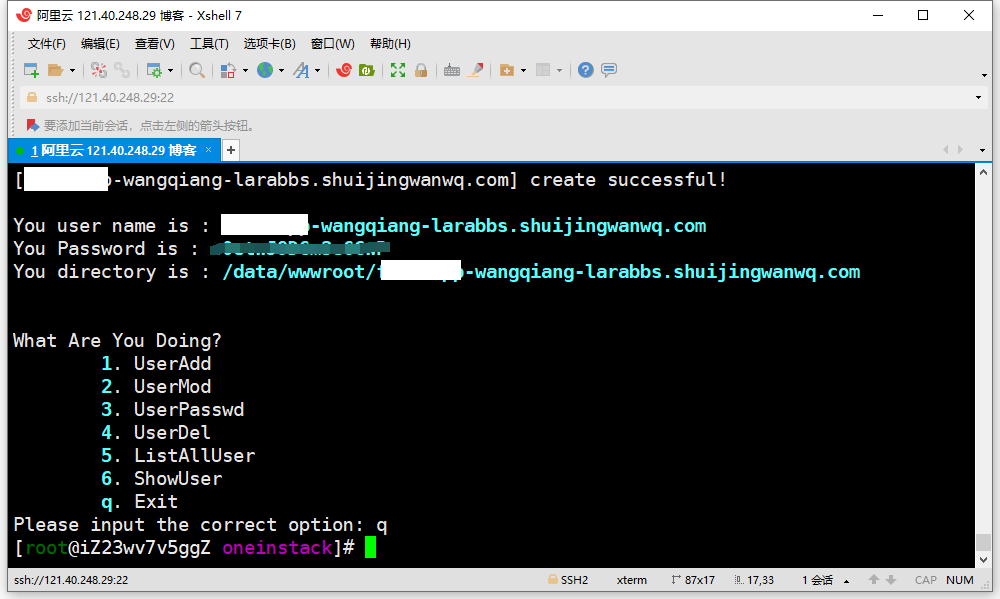Open Help via blue question mark icon
The image size is (1000, 599).
click(x=585, y=70)
